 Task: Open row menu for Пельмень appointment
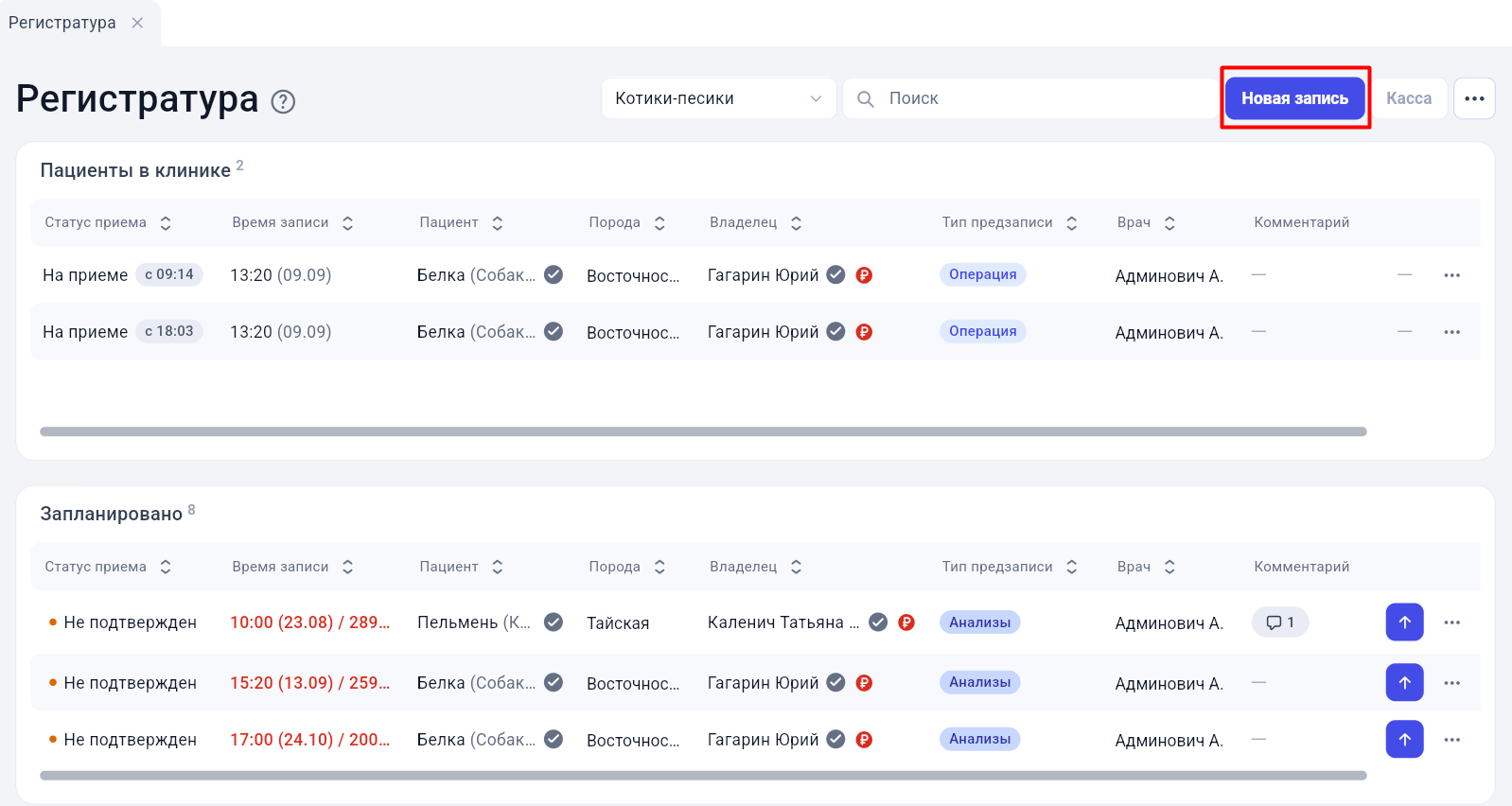click(x=1452, y=622)
